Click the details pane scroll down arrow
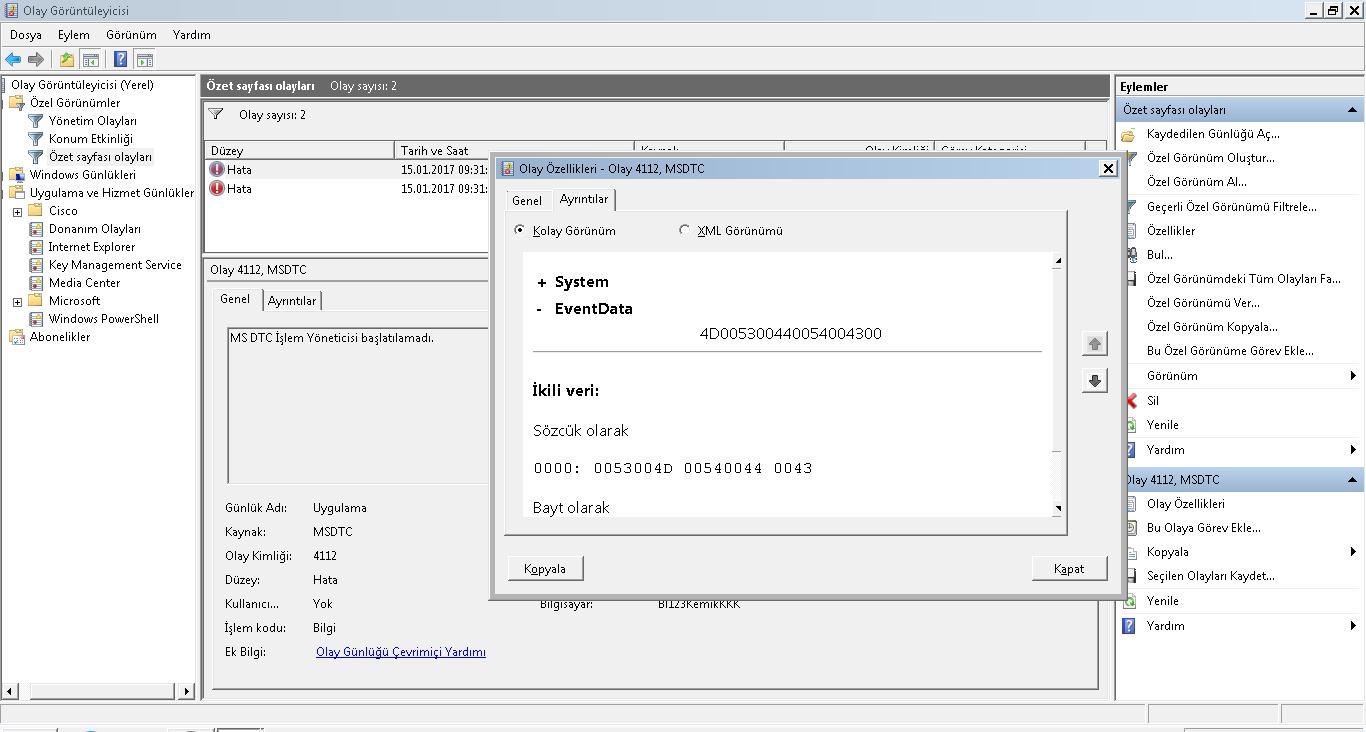1366x732 pixels. (x=1058, y=509)
